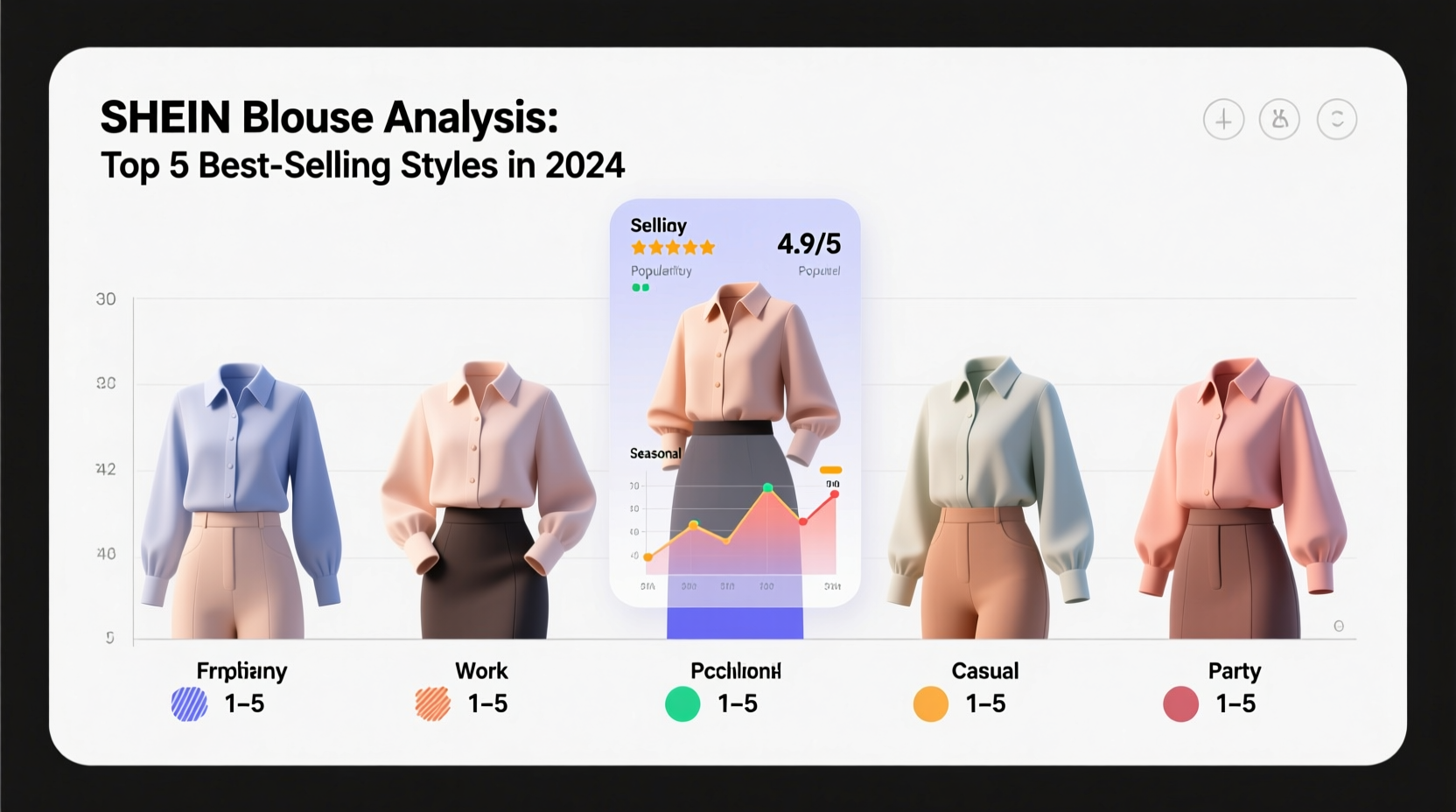
Task: Select the orange swatch under Casual
Action: click(x=930, y=703)
